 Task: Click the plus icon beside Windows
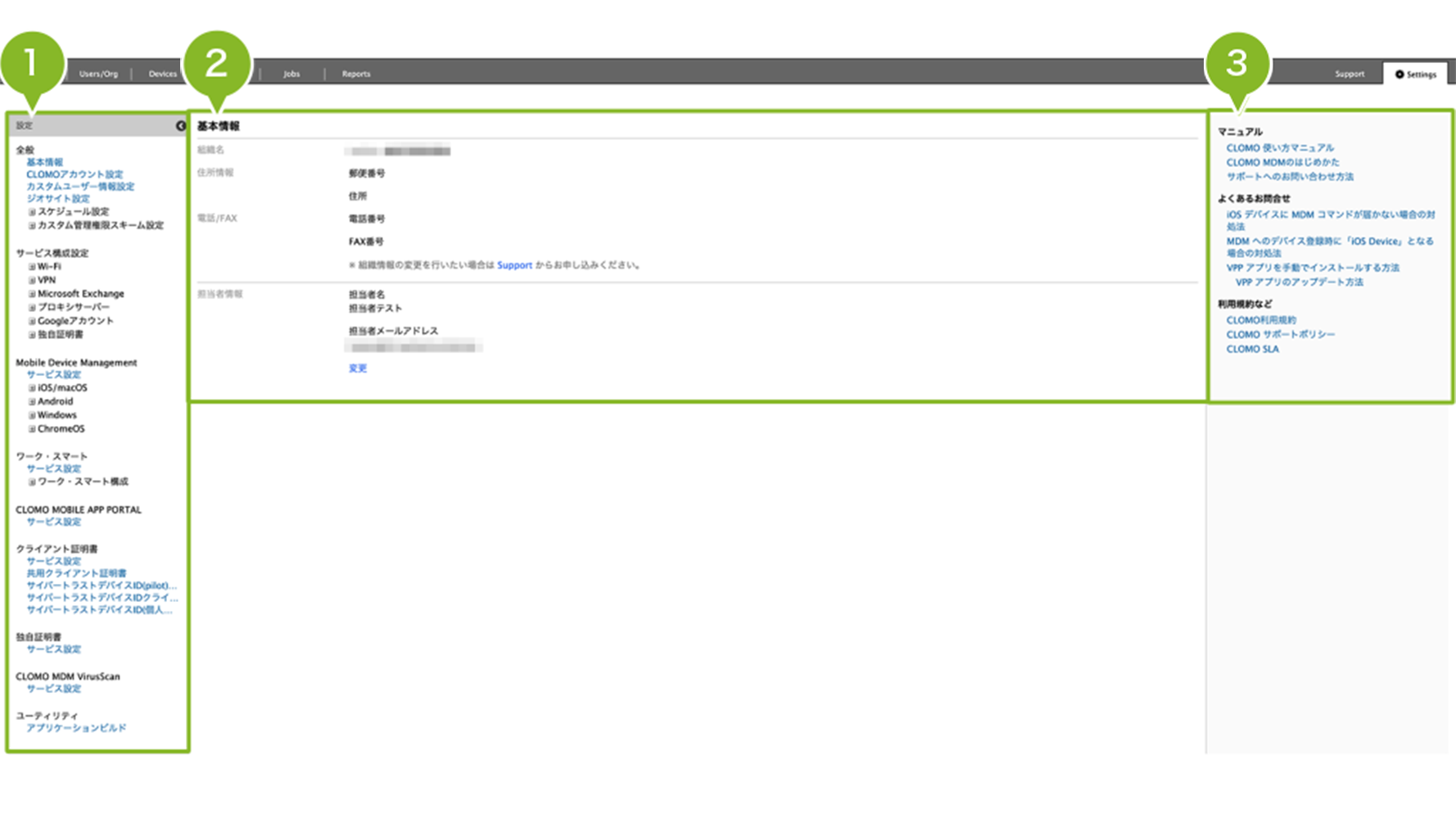[32, 415]
